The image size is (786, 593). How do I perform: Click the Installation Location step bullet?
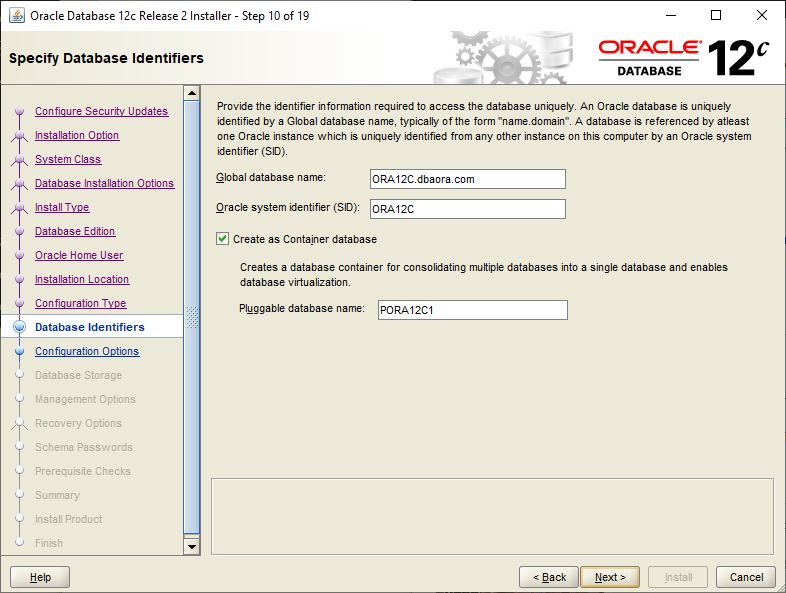[x=20, y=279]
